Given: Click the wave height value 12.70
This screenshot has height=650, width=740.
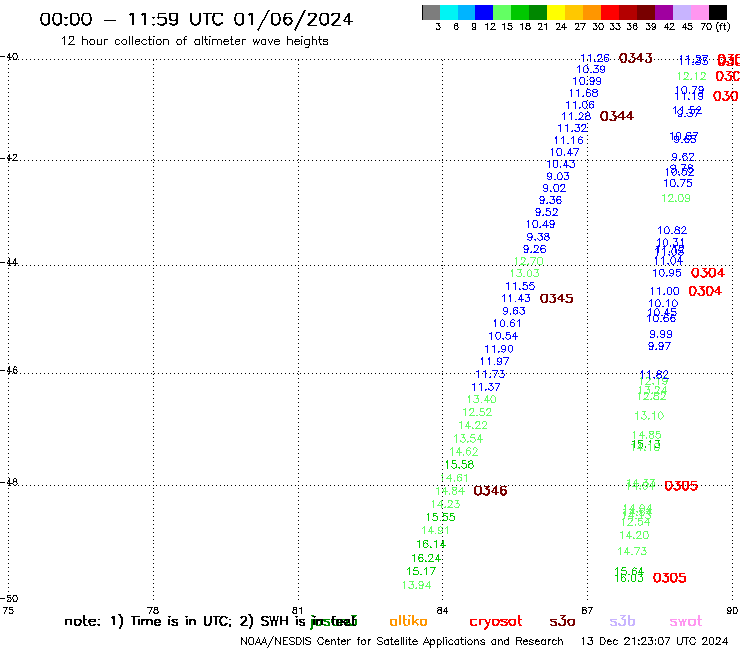Looking at the screenshot, I should (x=529, y=261).
